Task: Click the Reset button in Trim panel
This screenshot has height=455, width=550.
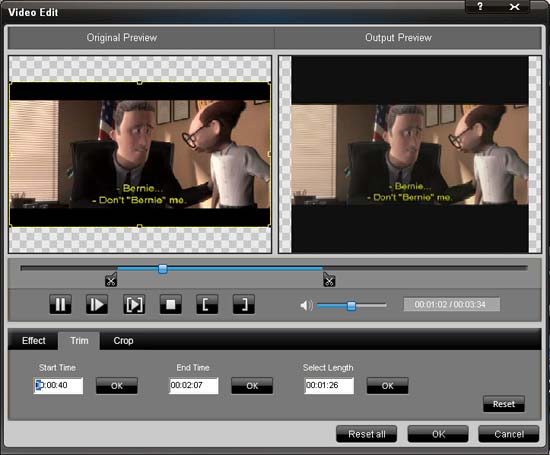Action: pos(504,404)
